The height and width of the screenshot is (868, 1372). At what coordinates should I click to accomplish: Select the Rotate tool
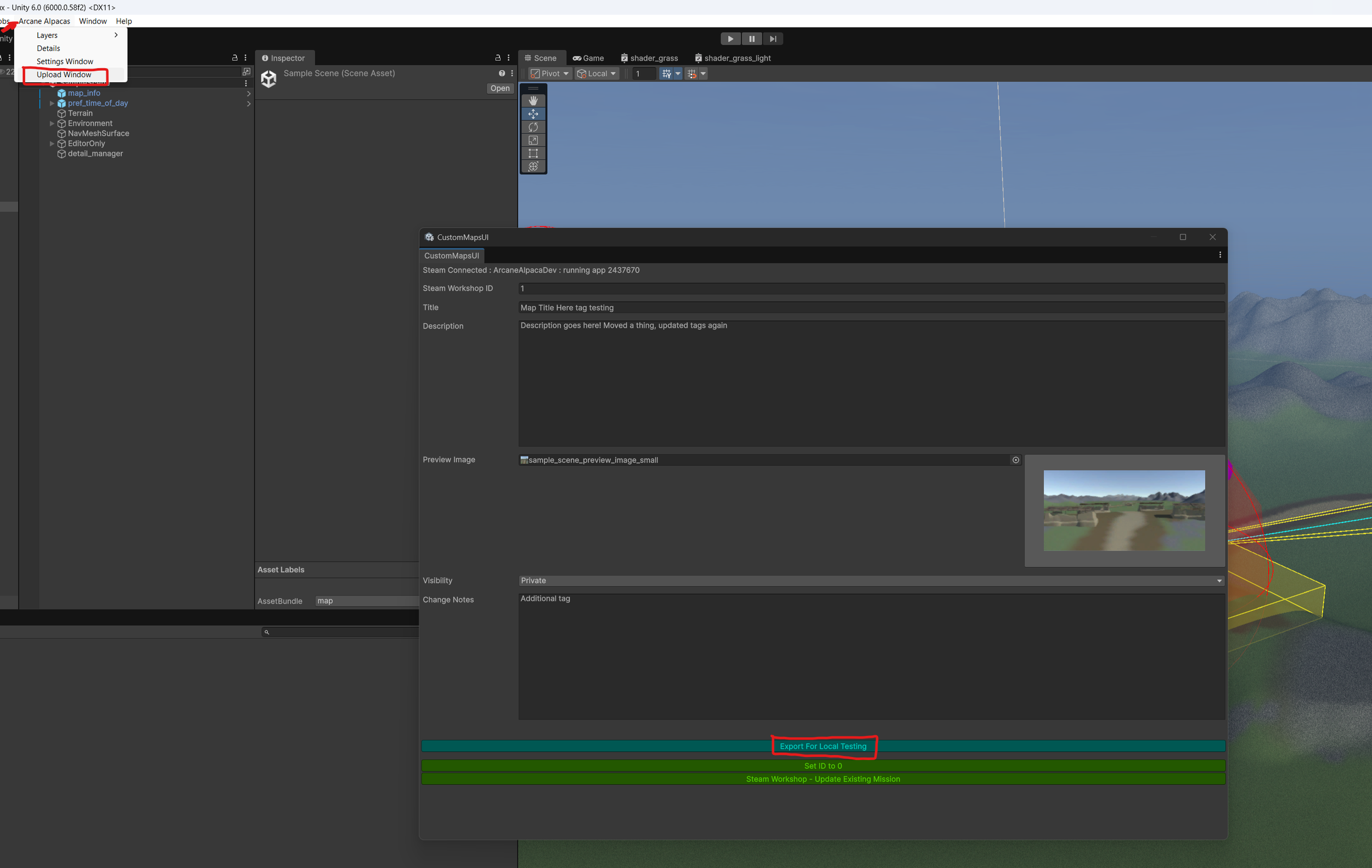533,127
